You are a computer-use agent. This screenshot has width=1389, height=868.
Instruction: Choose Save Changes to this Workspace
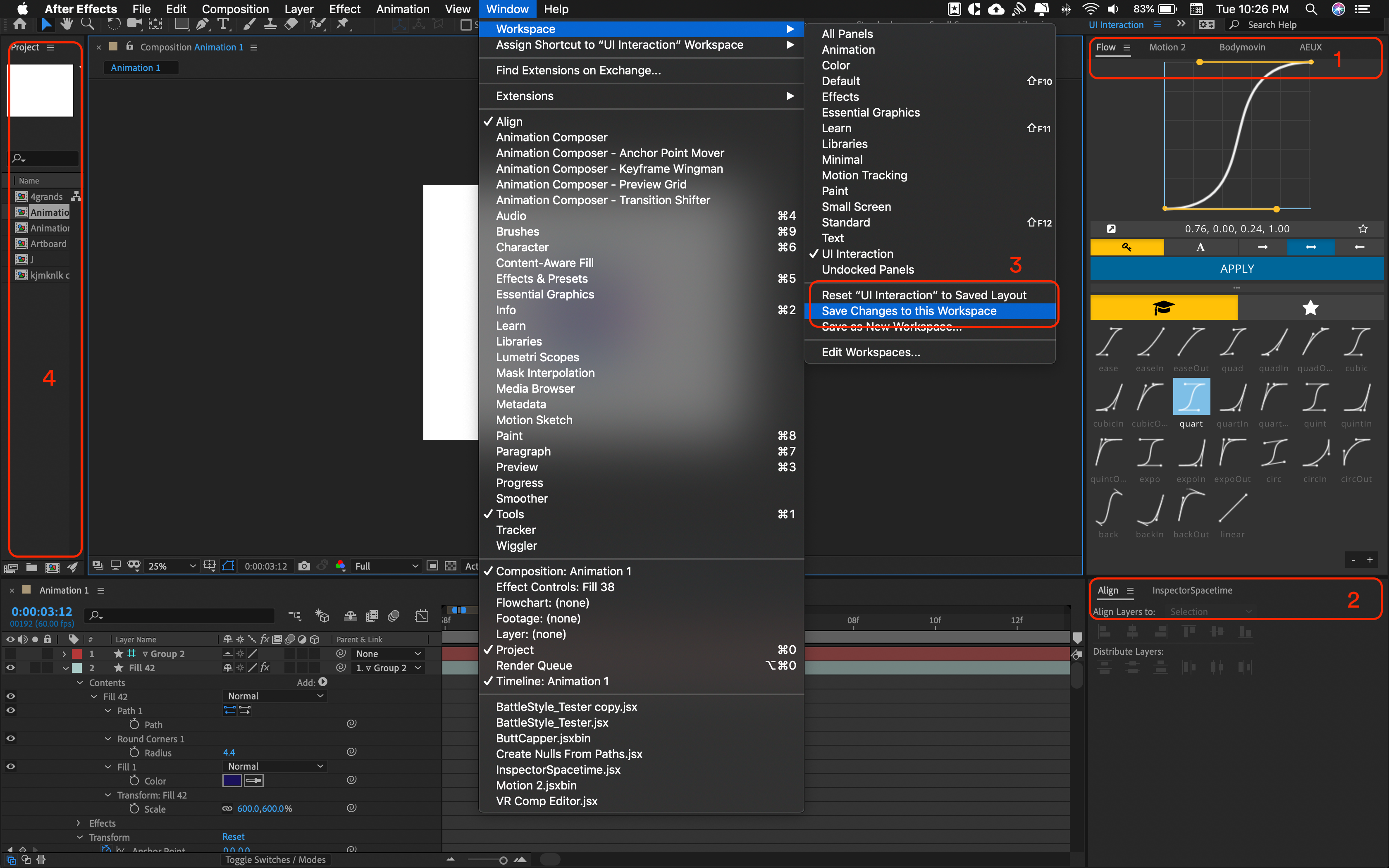tap(909, 310)
